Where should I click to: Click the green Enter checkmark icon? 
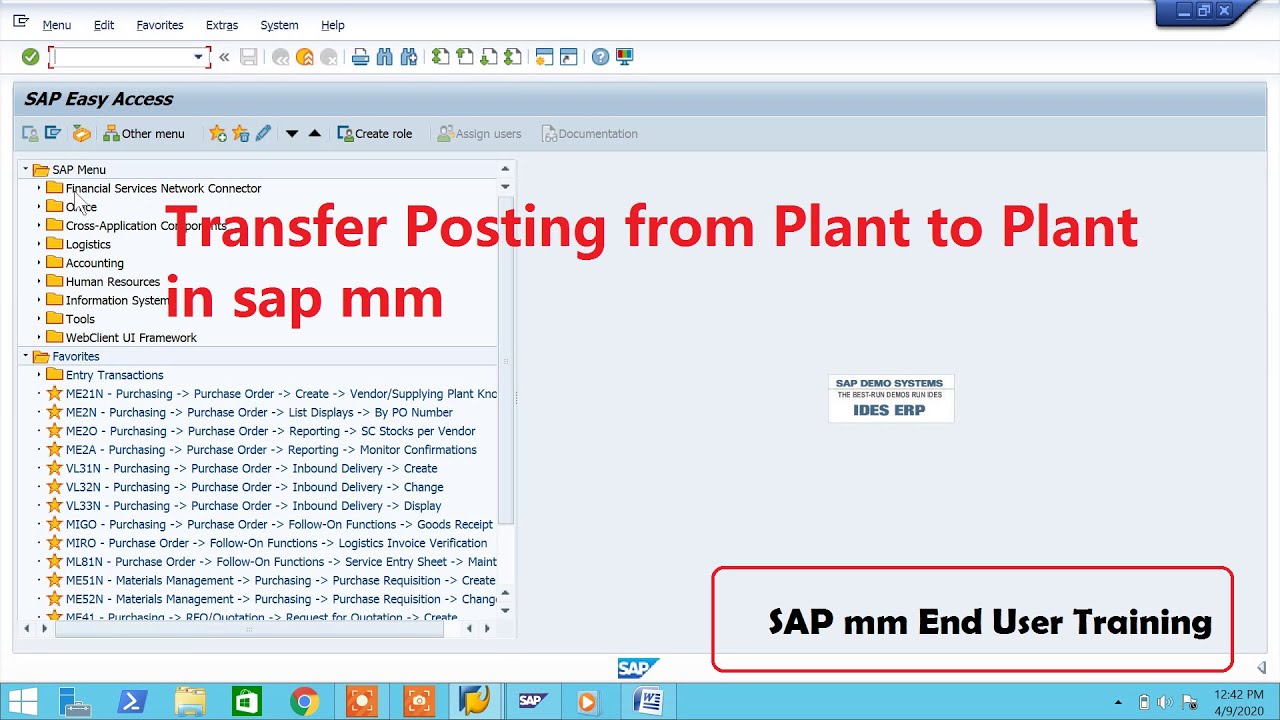point(30,57)
